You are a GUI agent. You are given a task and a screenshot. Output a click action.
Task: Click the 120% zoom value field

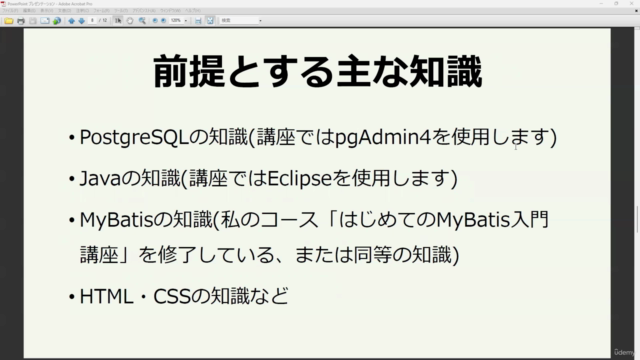(176, 20)
